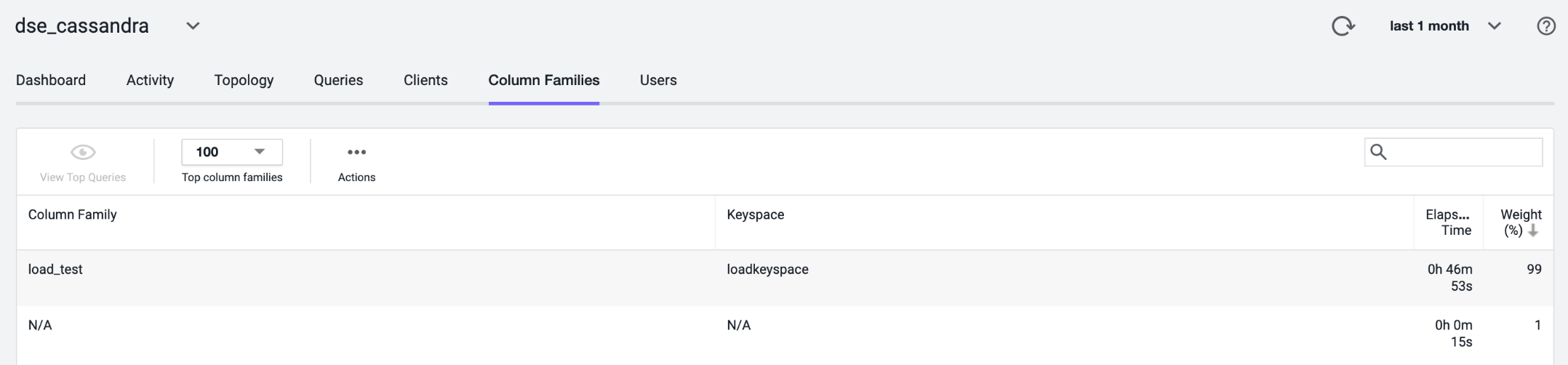Click the Weight sort arrow icon

coord(1533,230)
